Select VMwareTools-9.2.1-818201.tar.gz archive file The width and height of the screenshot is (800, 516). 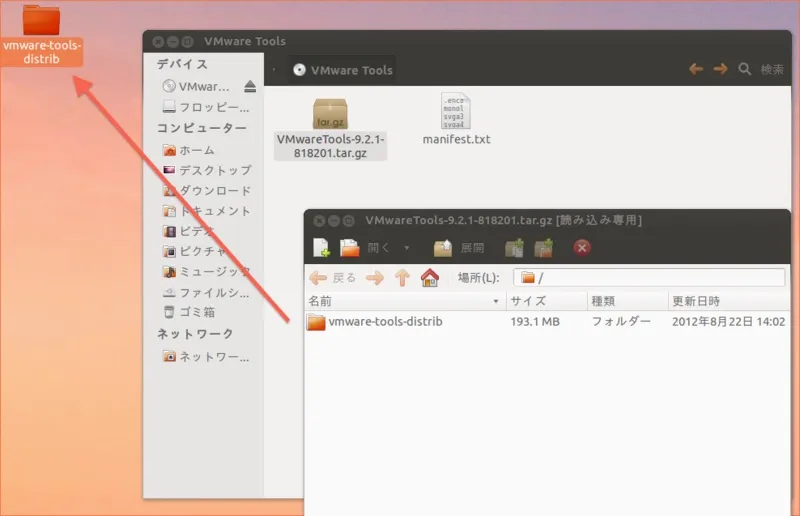(x=330, y=129)
